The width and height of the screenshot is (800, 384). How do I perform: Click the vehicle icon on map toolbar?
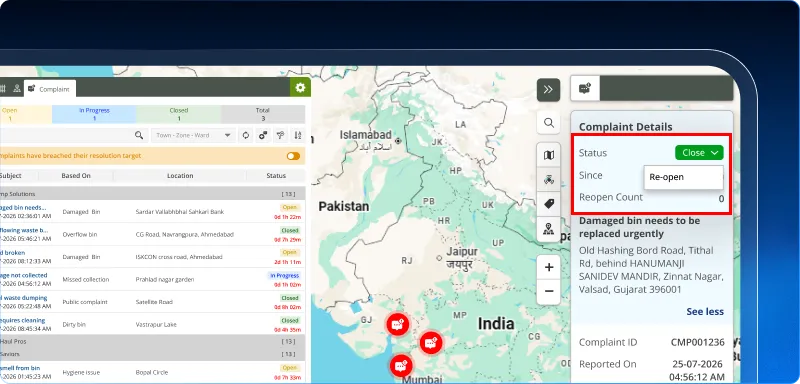tap(548, 180)
